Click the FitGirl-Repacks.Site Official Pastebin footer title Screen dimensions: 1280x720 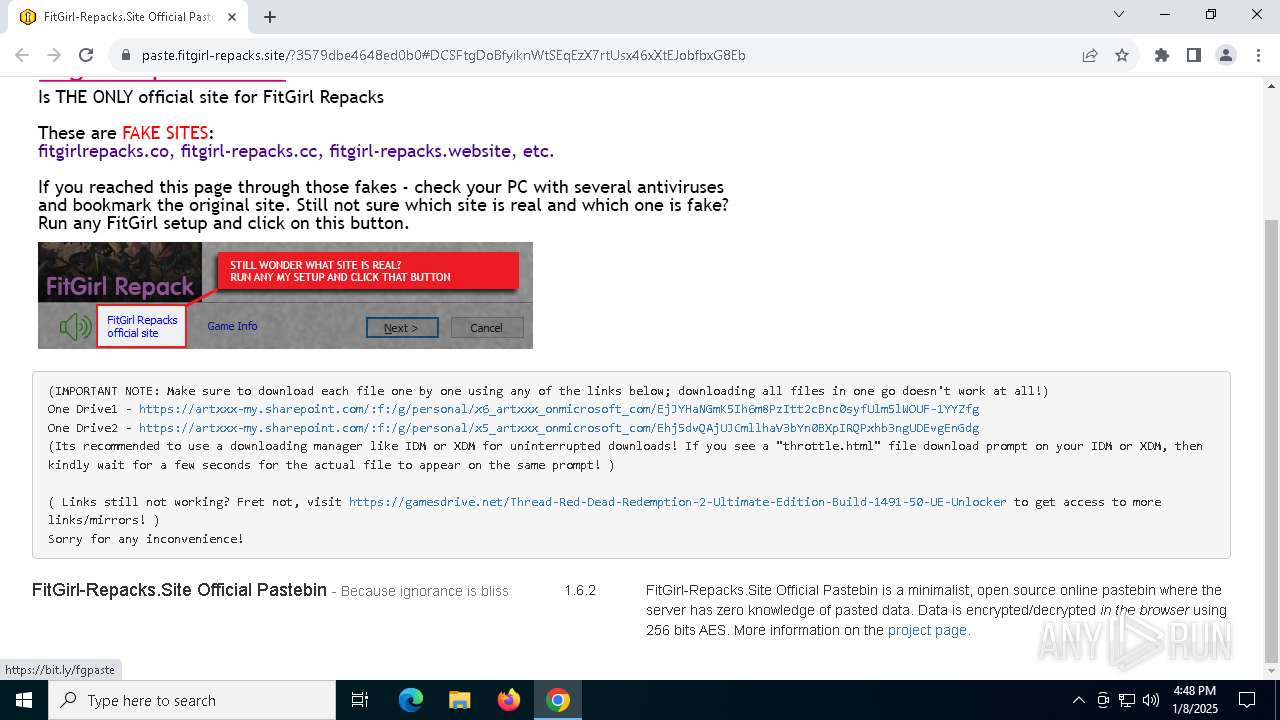(x=180, y=590)
